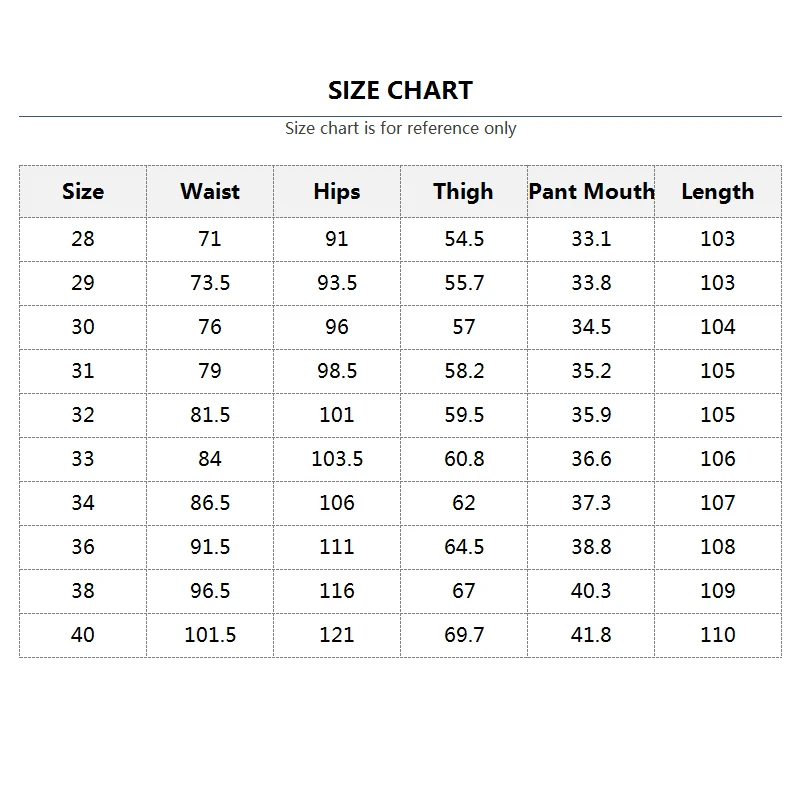Screen dimensions: 800x800
Task: Select thigh value 69.7
Action: (x=464, y=635)
